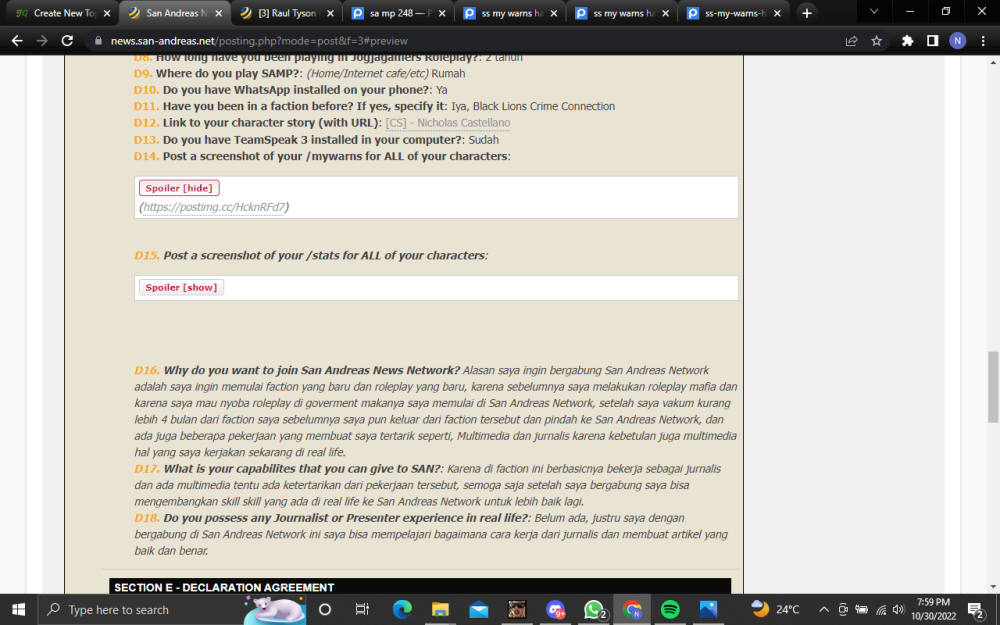The height and width of the screenshot is (625, 1000).
Task: Open the notification center icon
Action: pyautogui.click(x=976, y=610)
